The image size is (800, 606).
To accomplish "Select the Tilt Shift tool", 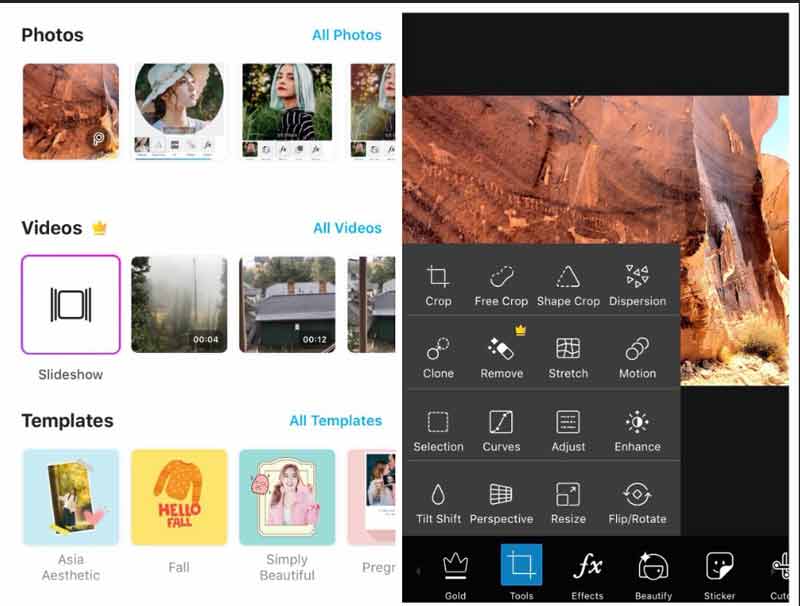I will [x=438, y=503].
